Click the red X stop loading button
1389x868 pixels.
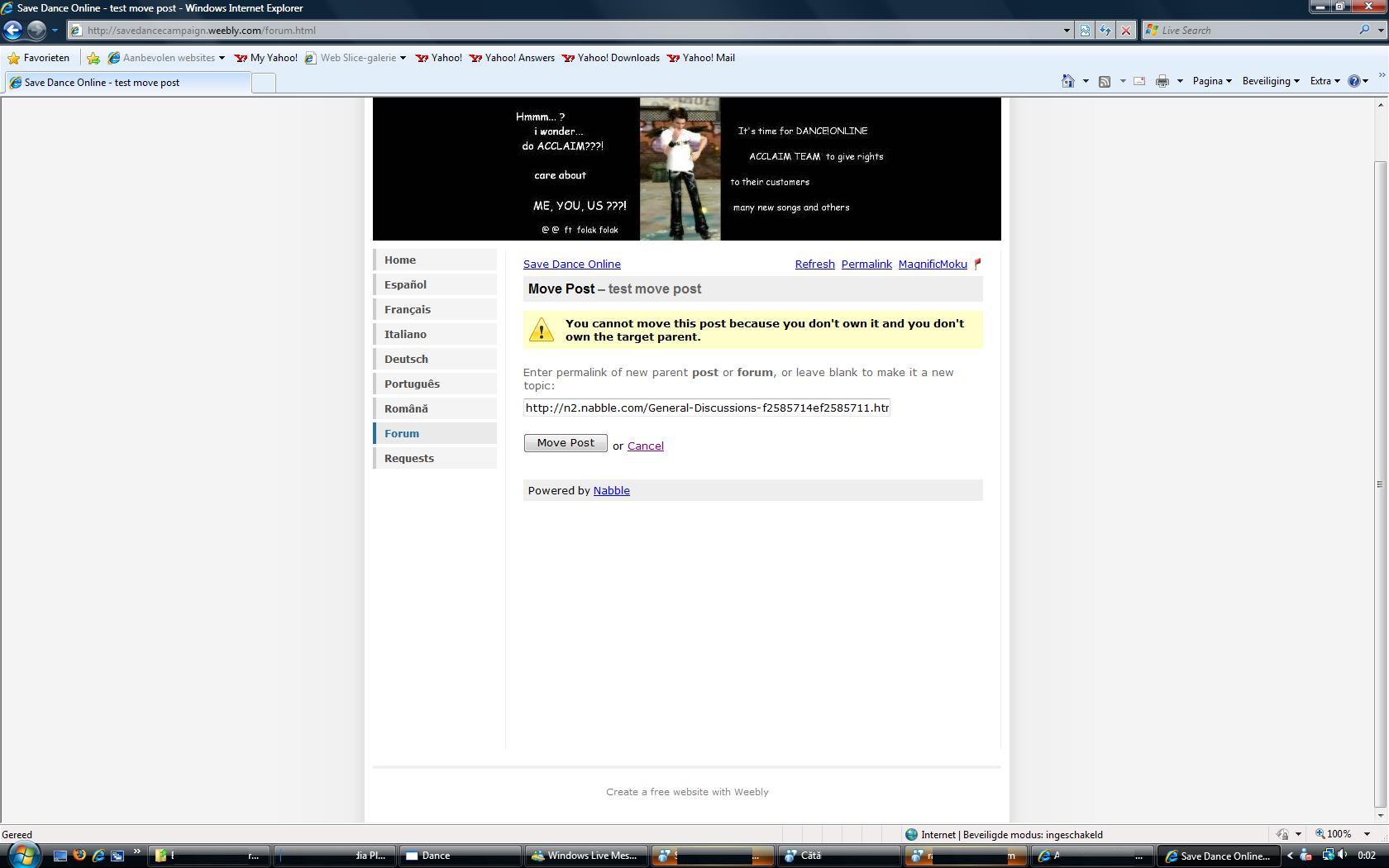pos(1125,31)
